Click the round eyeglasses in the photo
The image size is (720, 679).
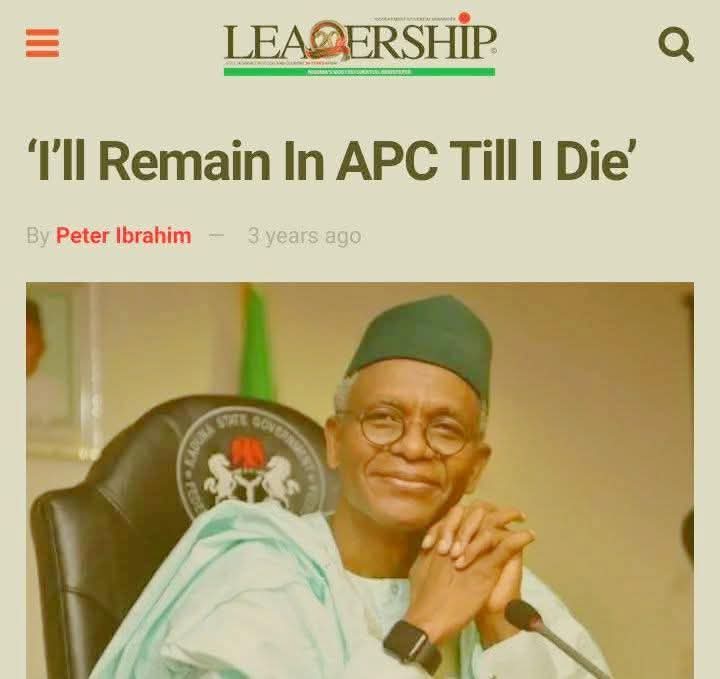click(412, 430)
